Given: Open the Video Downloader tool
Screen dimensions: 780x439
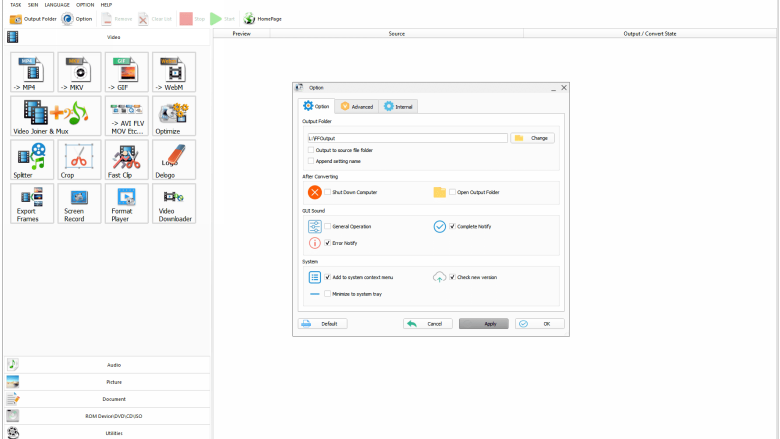Looking at the screenshot, I should tap(174, 203).
